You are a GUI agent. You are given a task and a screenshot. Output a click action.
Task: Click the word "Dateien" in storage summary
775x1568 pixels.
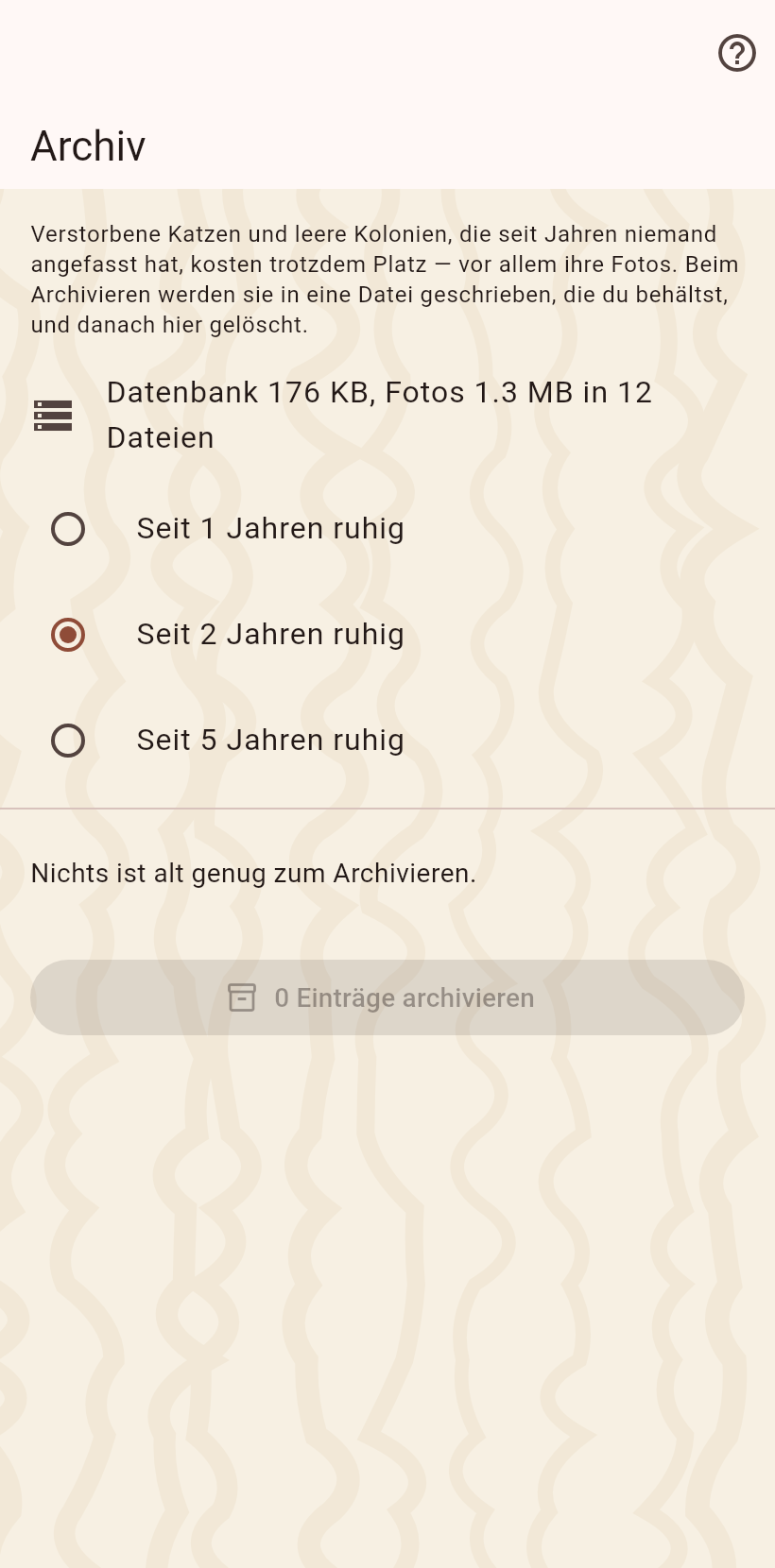(161, 438)
